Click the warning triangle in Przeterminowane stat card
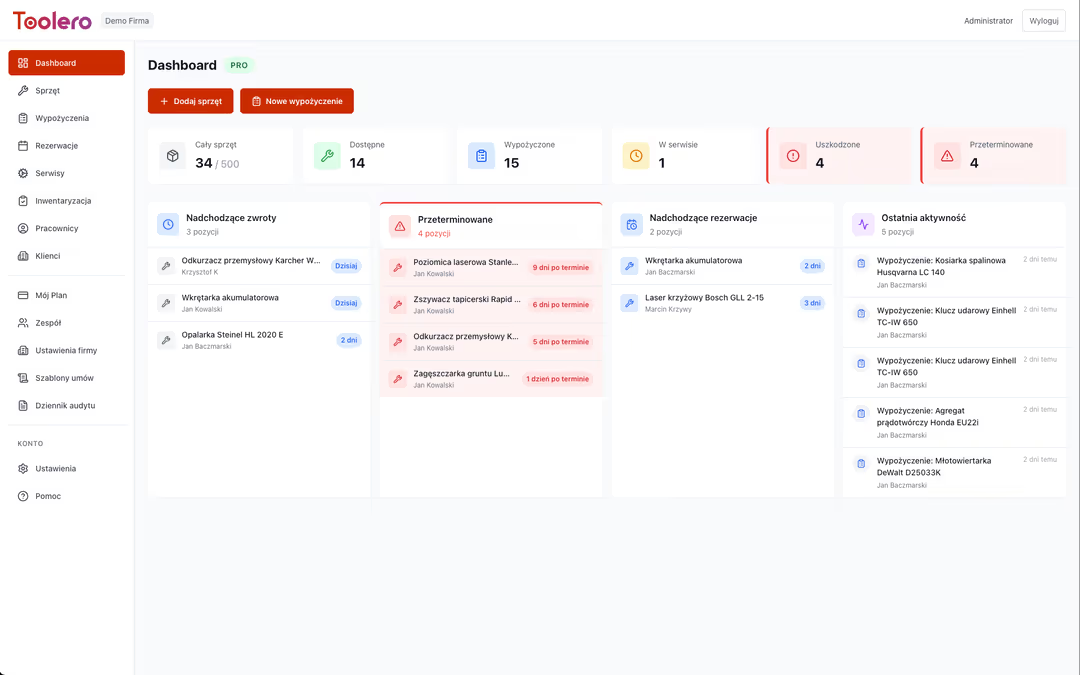Image resolution: width=1080 pixels, height=675 pixels. tap(947, 156)
